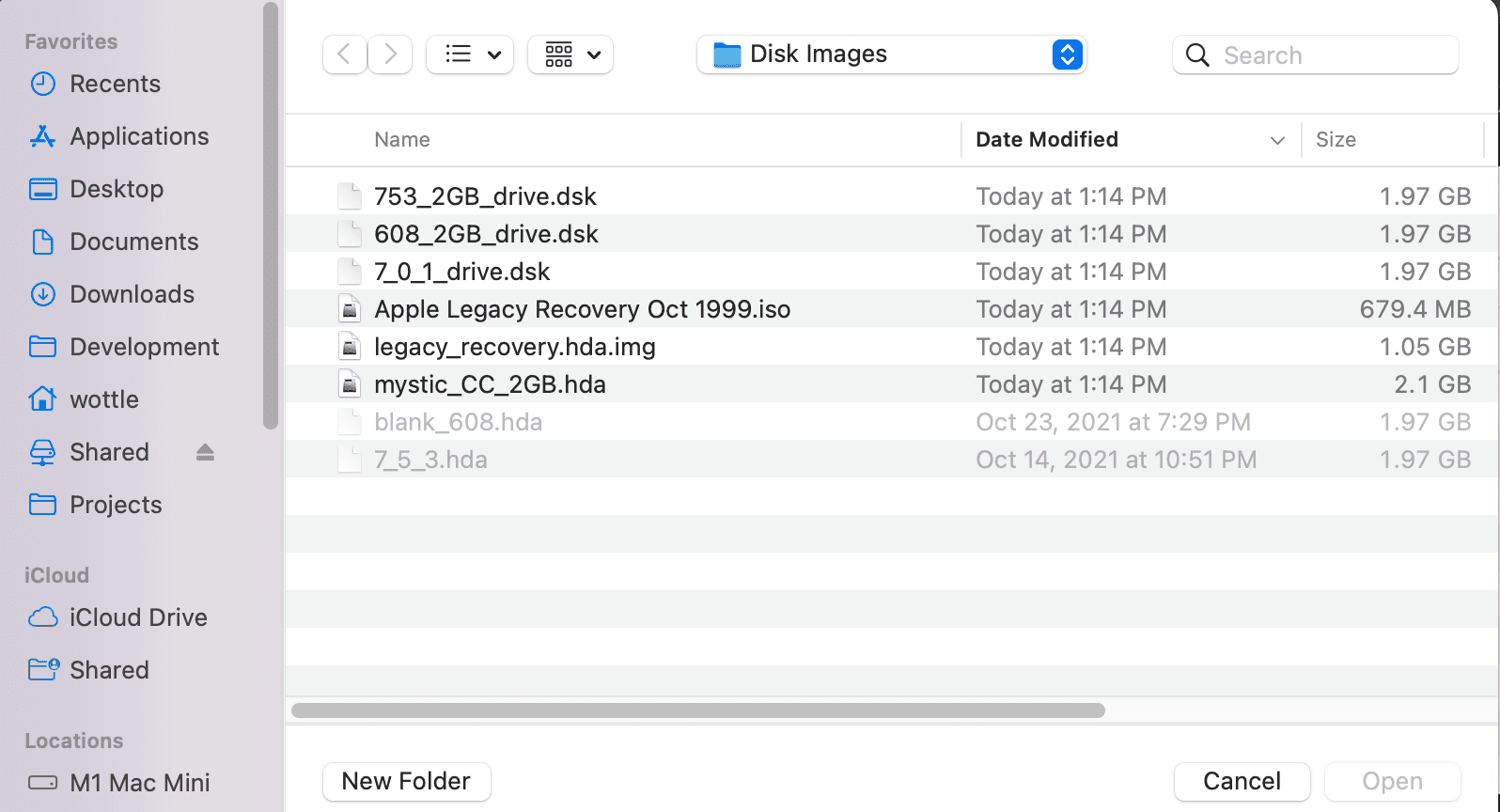1500x812 pixels.
Task: Click the file icon of 7_0_1_drive.dsk
Action: [350, 271]
